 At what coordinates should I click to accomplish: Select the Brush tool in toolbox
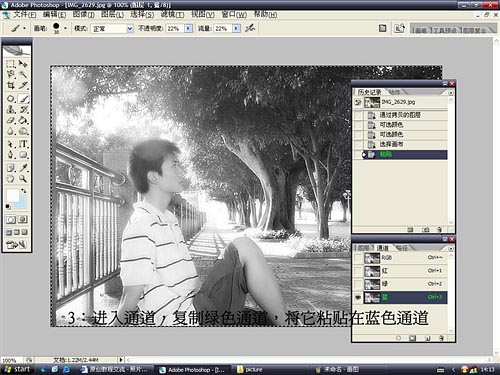[x=23, y=99]
